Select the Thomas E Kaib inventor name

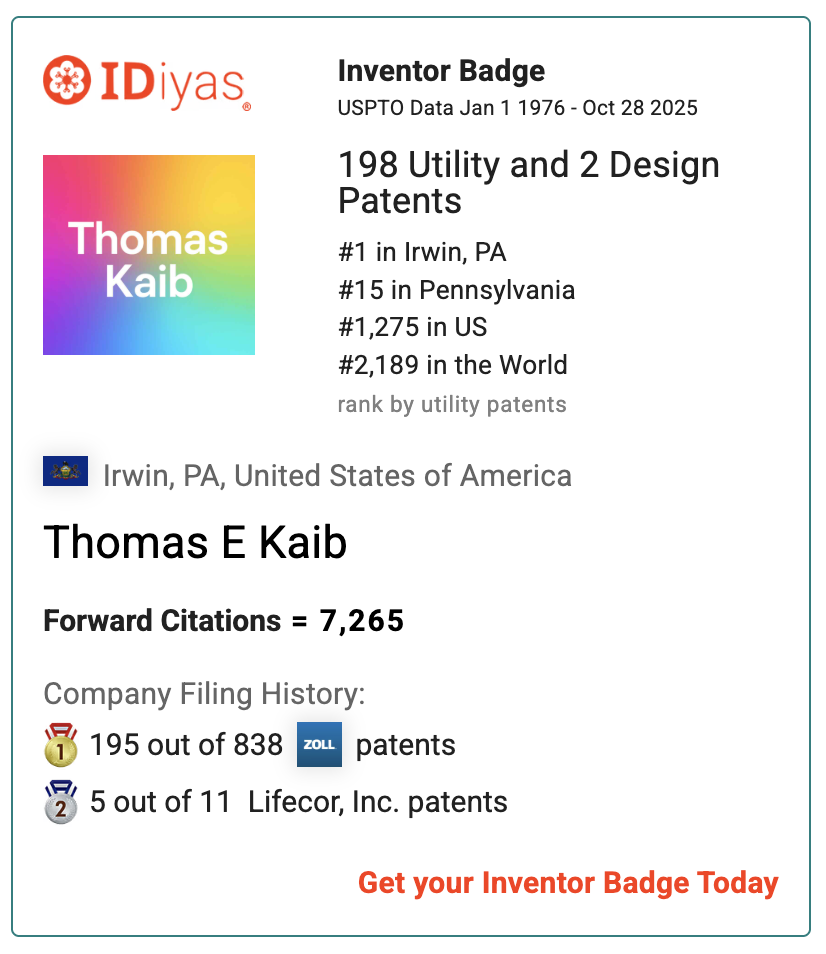click(x=195, y=542)
